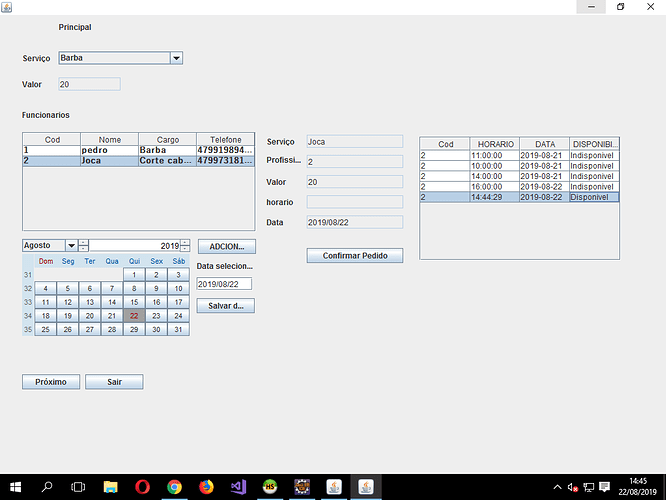Open the active Java app taskbar icon
This screenshot has height=500, width=666.
pos(366,487)
